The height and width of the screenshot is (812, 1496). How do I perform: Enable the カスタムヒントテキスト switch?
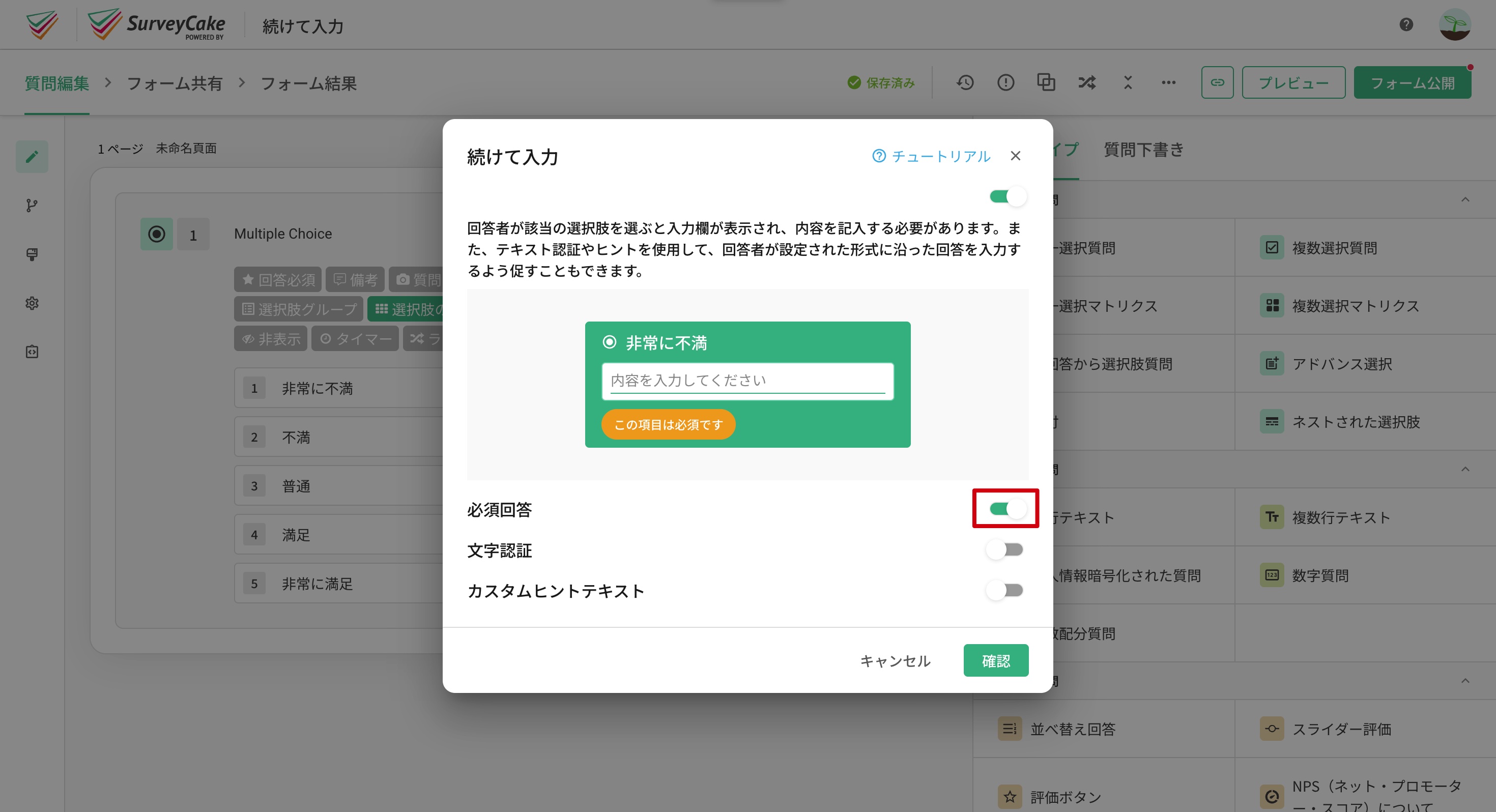[1004, 590]
